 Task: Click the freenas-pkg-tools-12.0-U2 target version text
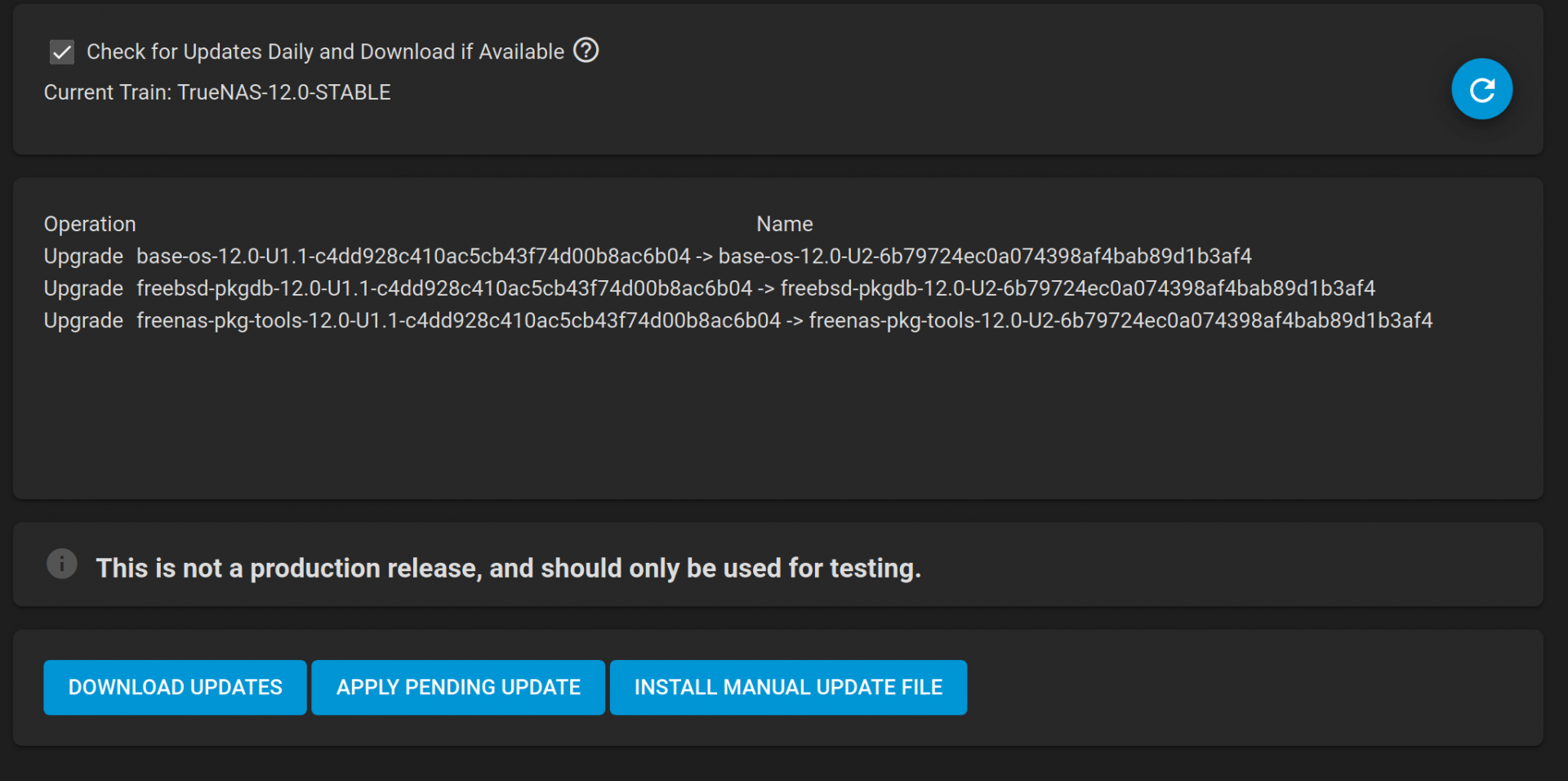[x=1120, y=321]
